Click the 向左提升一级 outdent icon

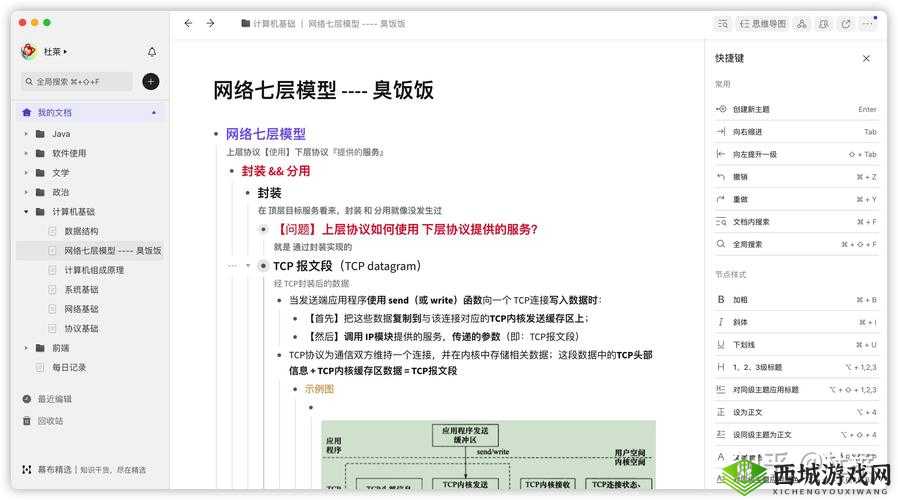pos(721,154)
